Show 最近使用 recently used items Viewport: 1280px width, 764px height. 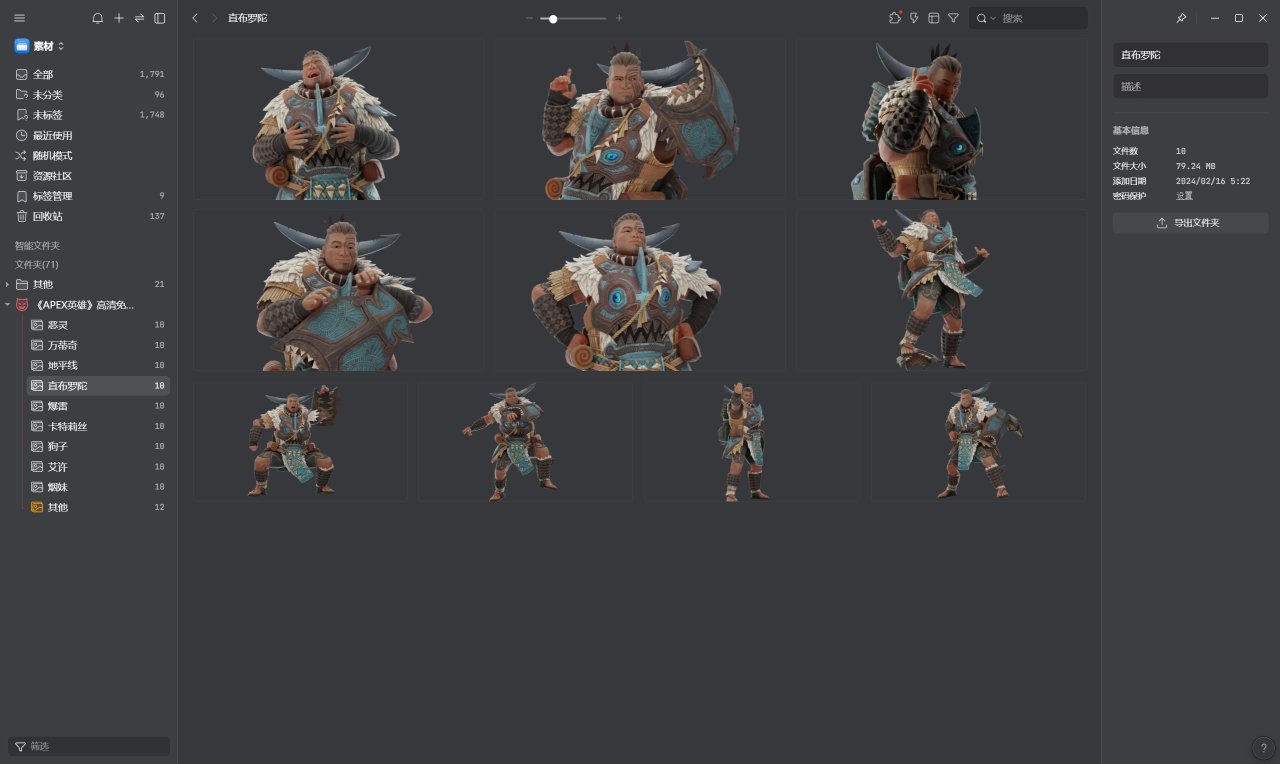pyautogui.click(x=89, y=135)
